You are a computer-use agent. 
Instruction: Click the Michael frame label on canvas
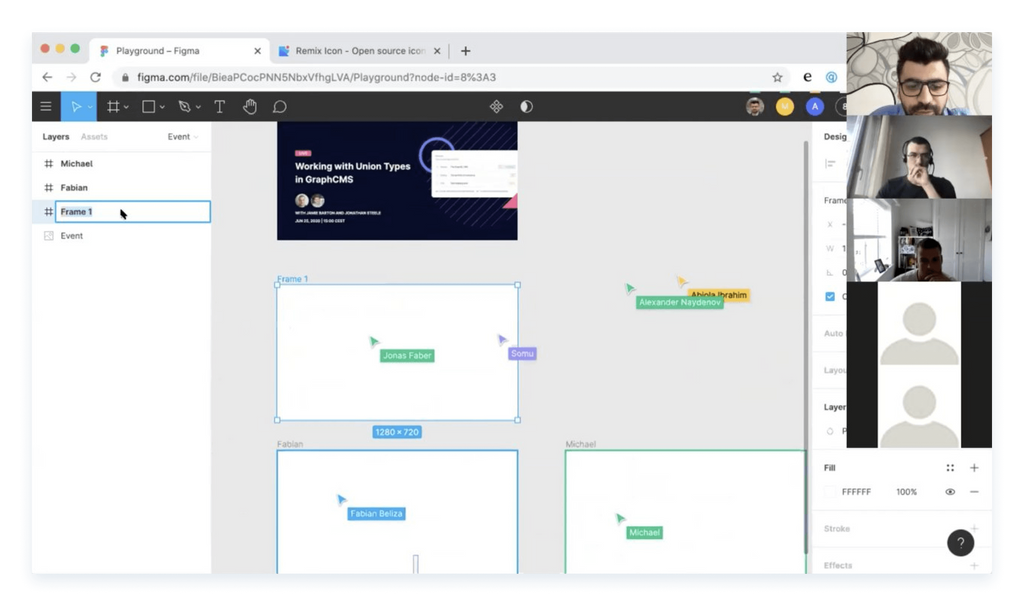click(x=581, y=444)
